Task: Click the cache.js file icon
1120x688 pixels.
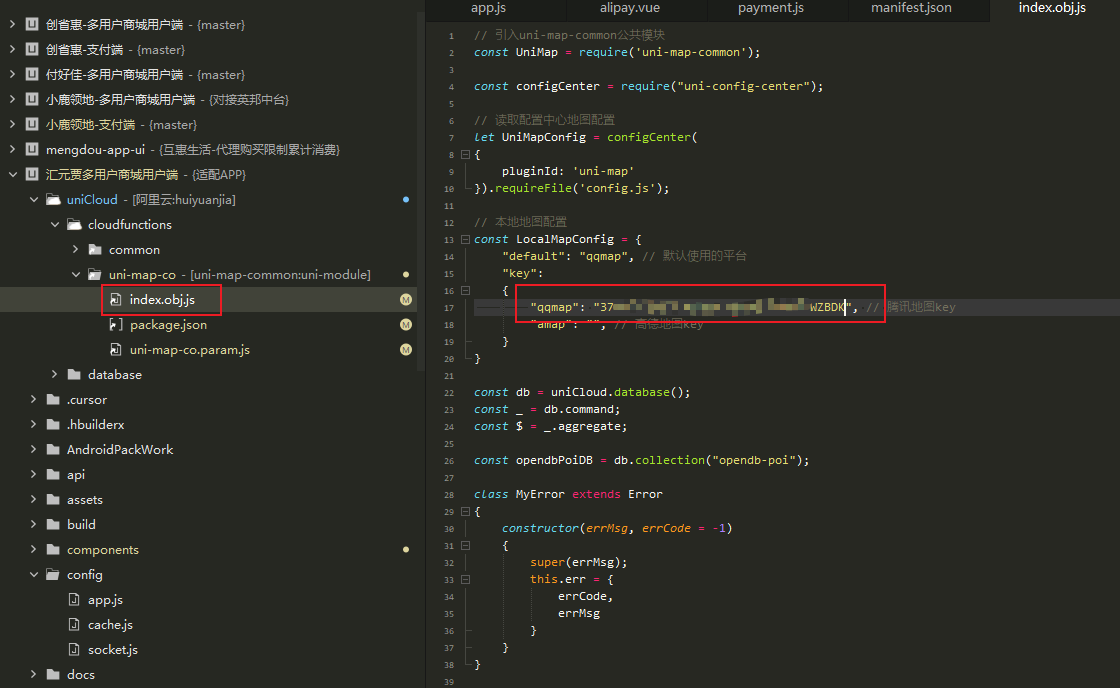Action: (x=74, y=625)
